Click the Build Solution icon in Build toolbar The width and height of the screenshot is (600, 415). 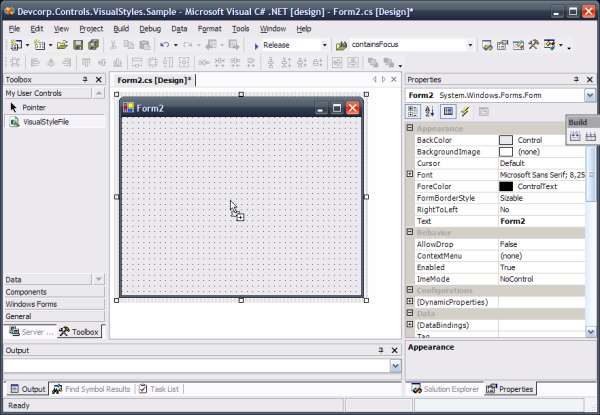tap(575, 136)
